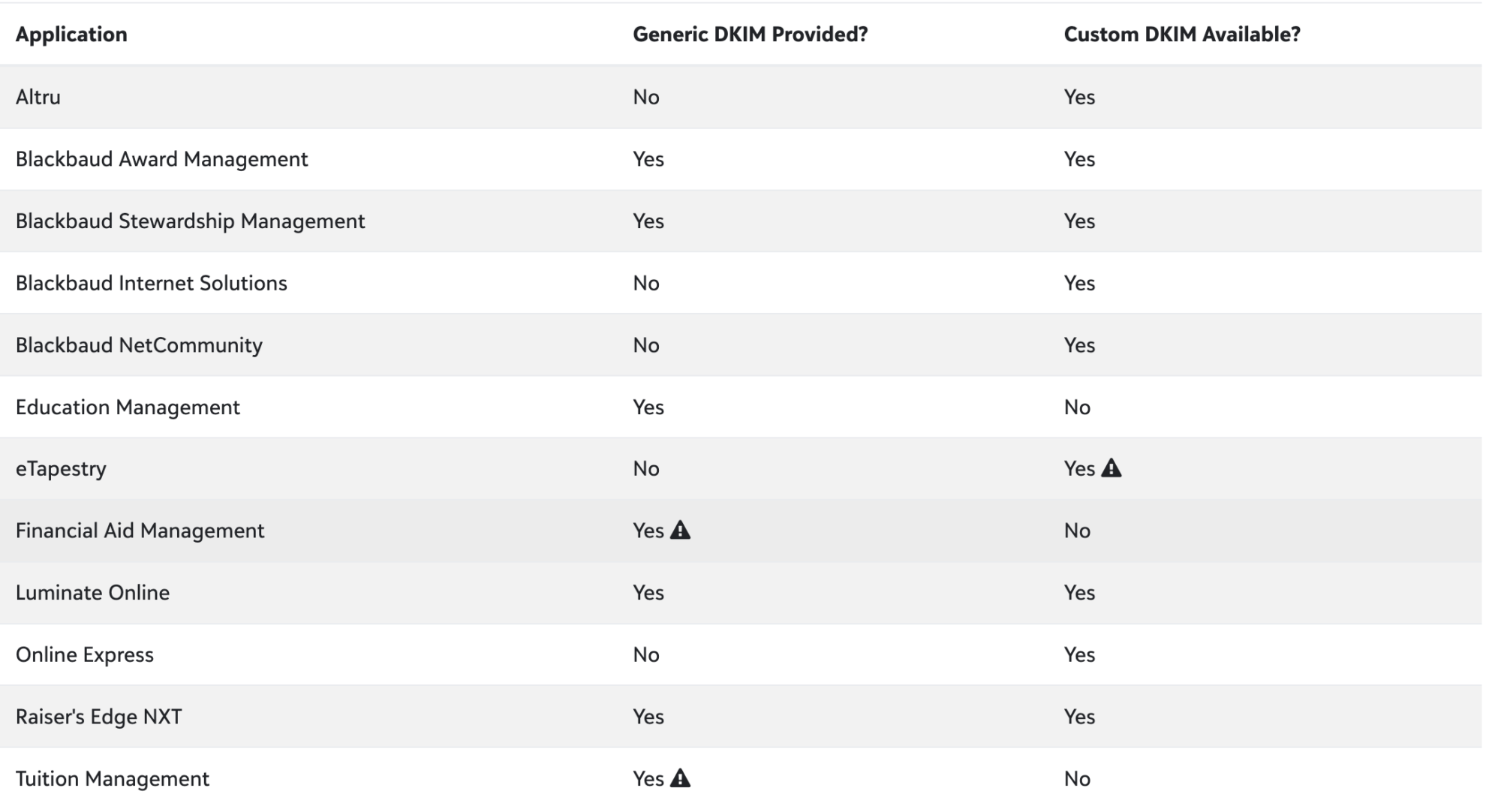1486x812 pixels.
Task: Click Financial Aid Management row label
Action: coord(140,531)
